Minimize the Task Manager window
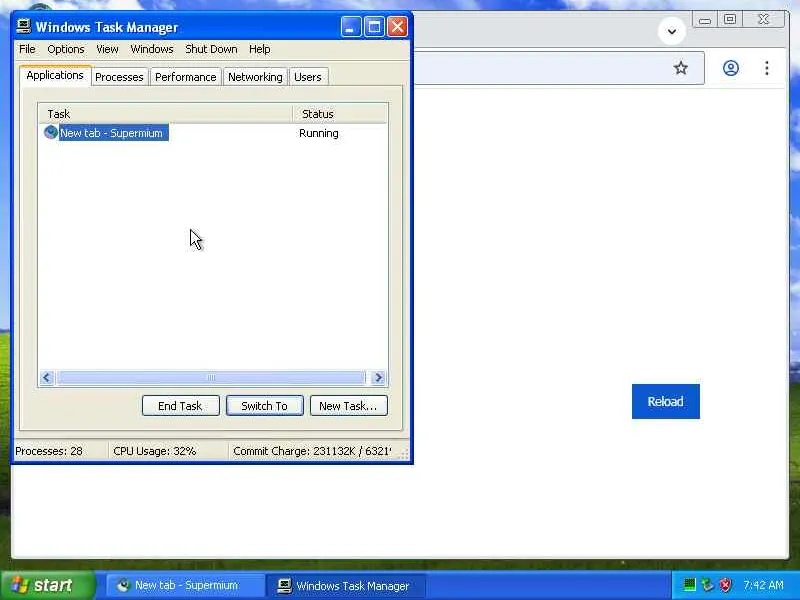 tap(351, 27)
